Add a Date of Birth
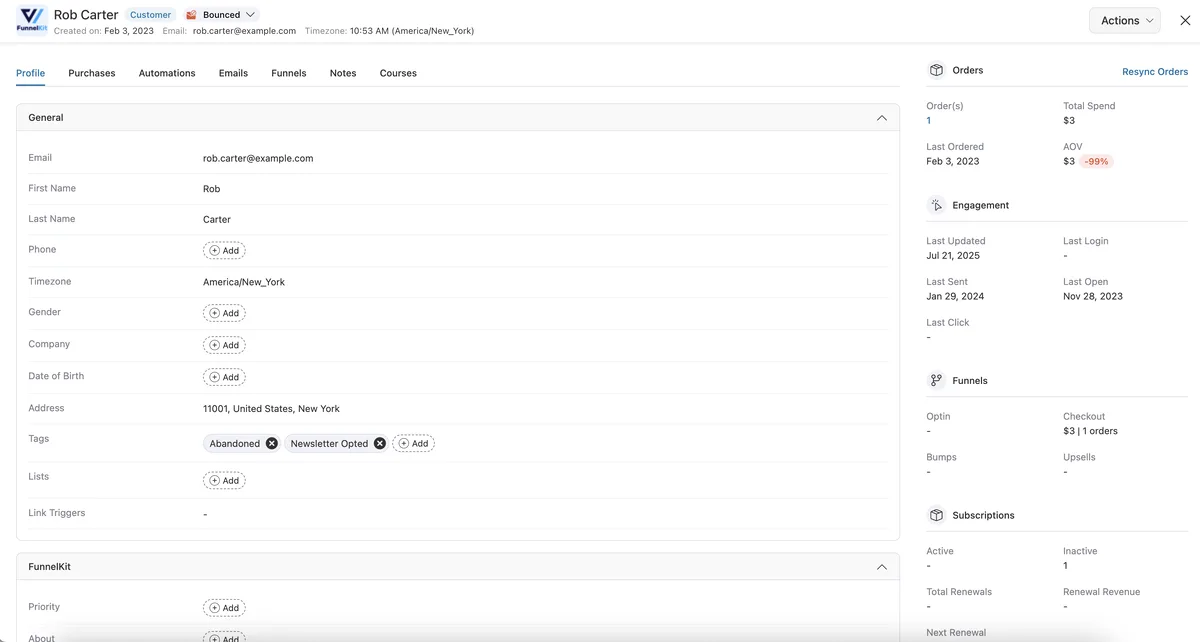This screenshot has height=642, width=1200. (224, 377)
